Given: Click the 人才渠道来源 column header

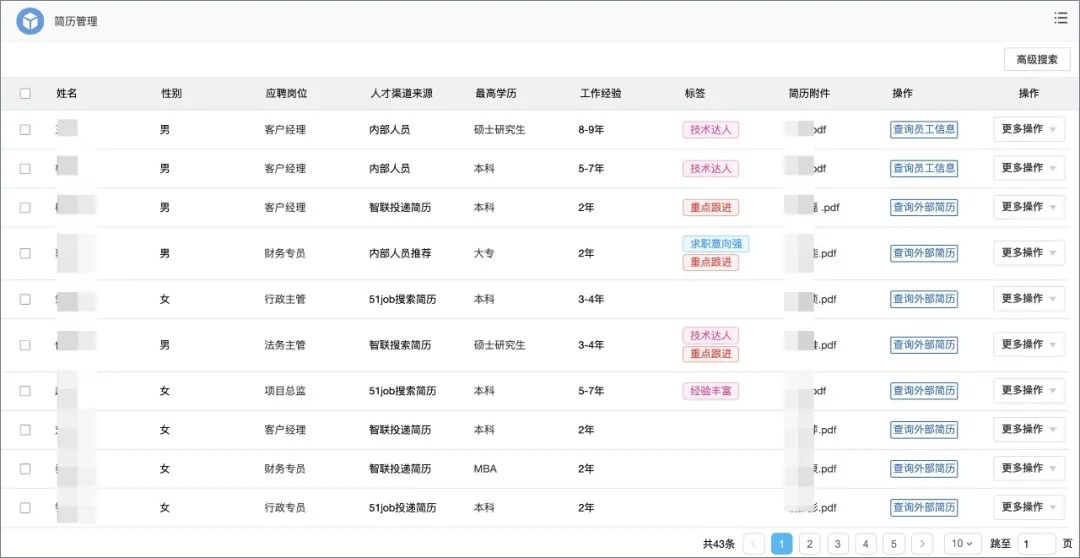Looking at the screenshot, I should 402,94.
